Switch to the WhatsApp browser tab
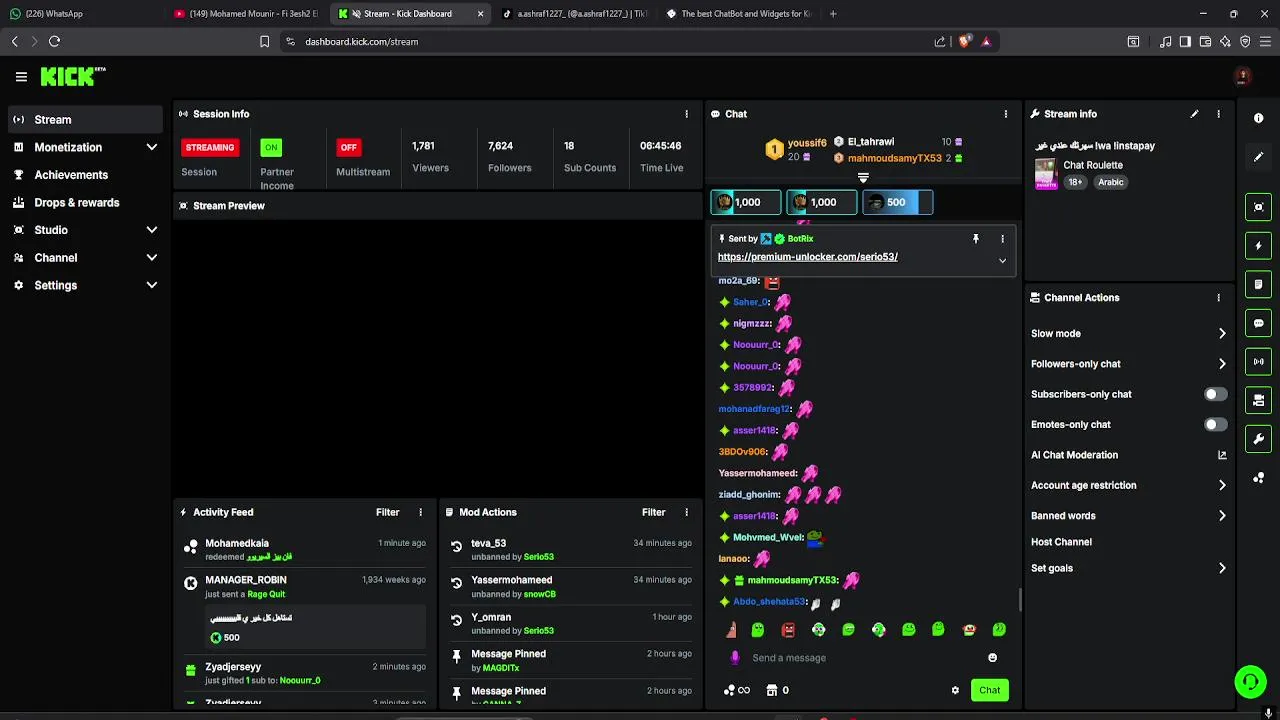The height and width of the screenshot is (720, 1280). [x=82, y=14]
